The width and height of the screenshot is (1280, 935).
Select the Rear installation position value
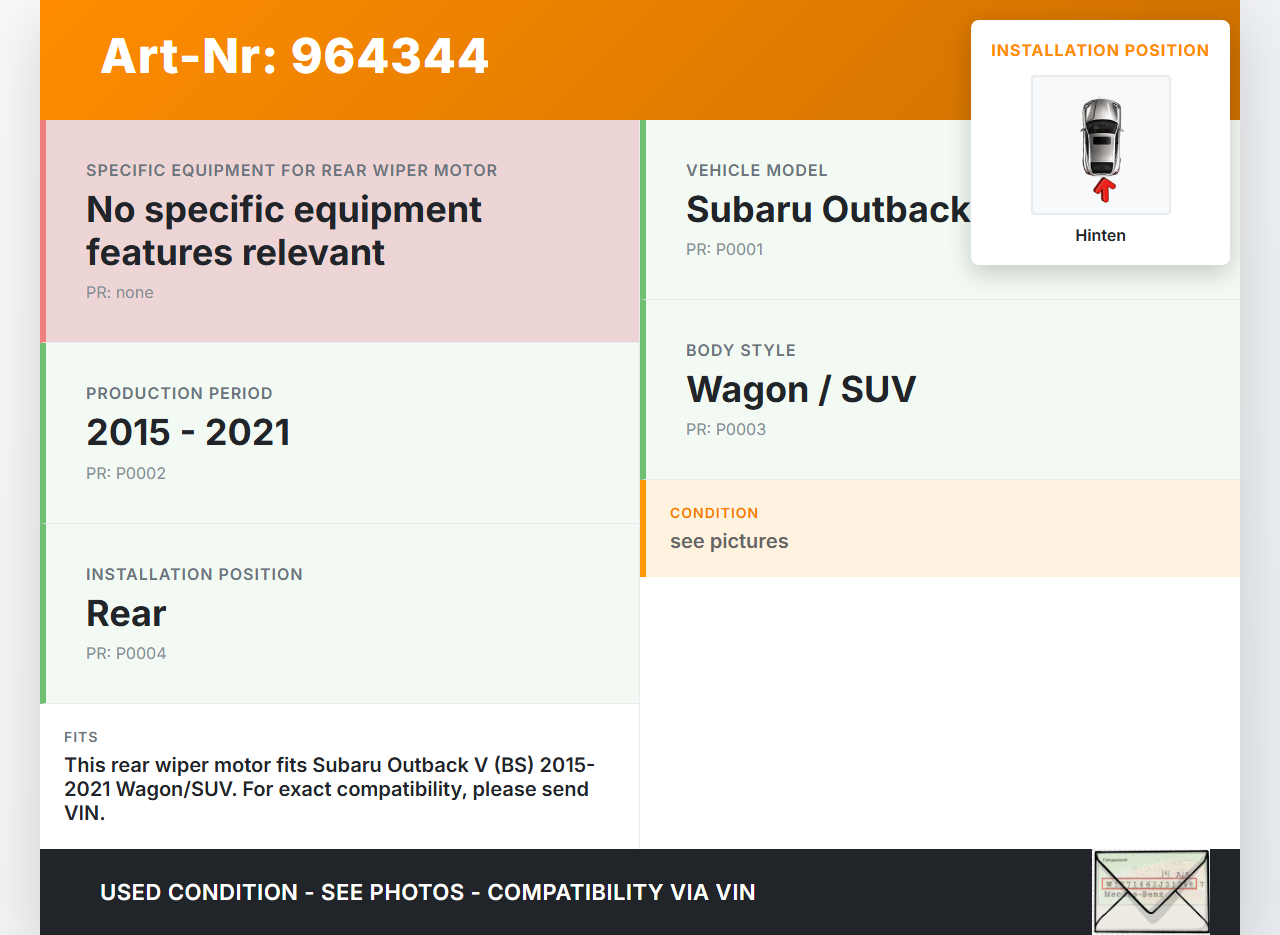point(126,613)
